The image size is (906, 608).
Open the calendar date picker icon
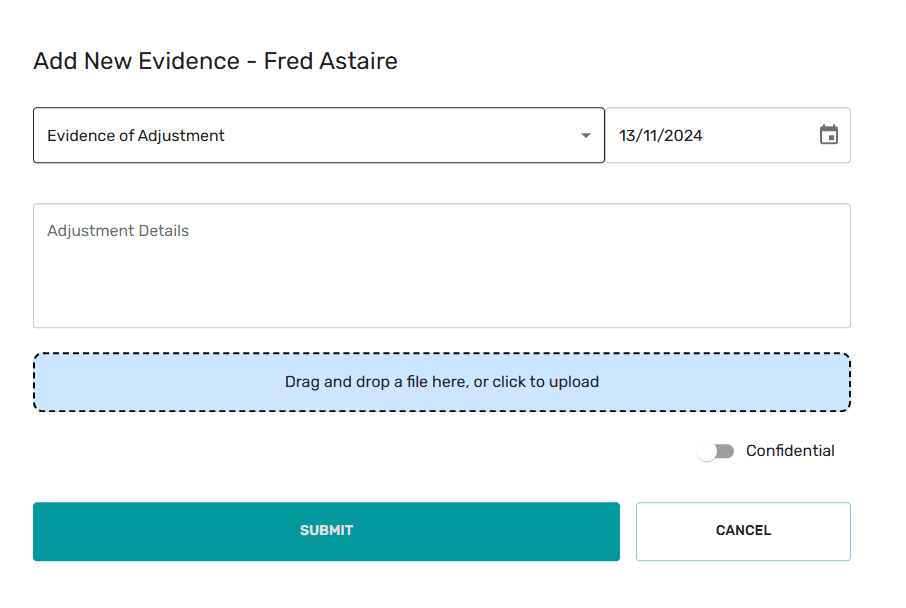coord(829,135)
